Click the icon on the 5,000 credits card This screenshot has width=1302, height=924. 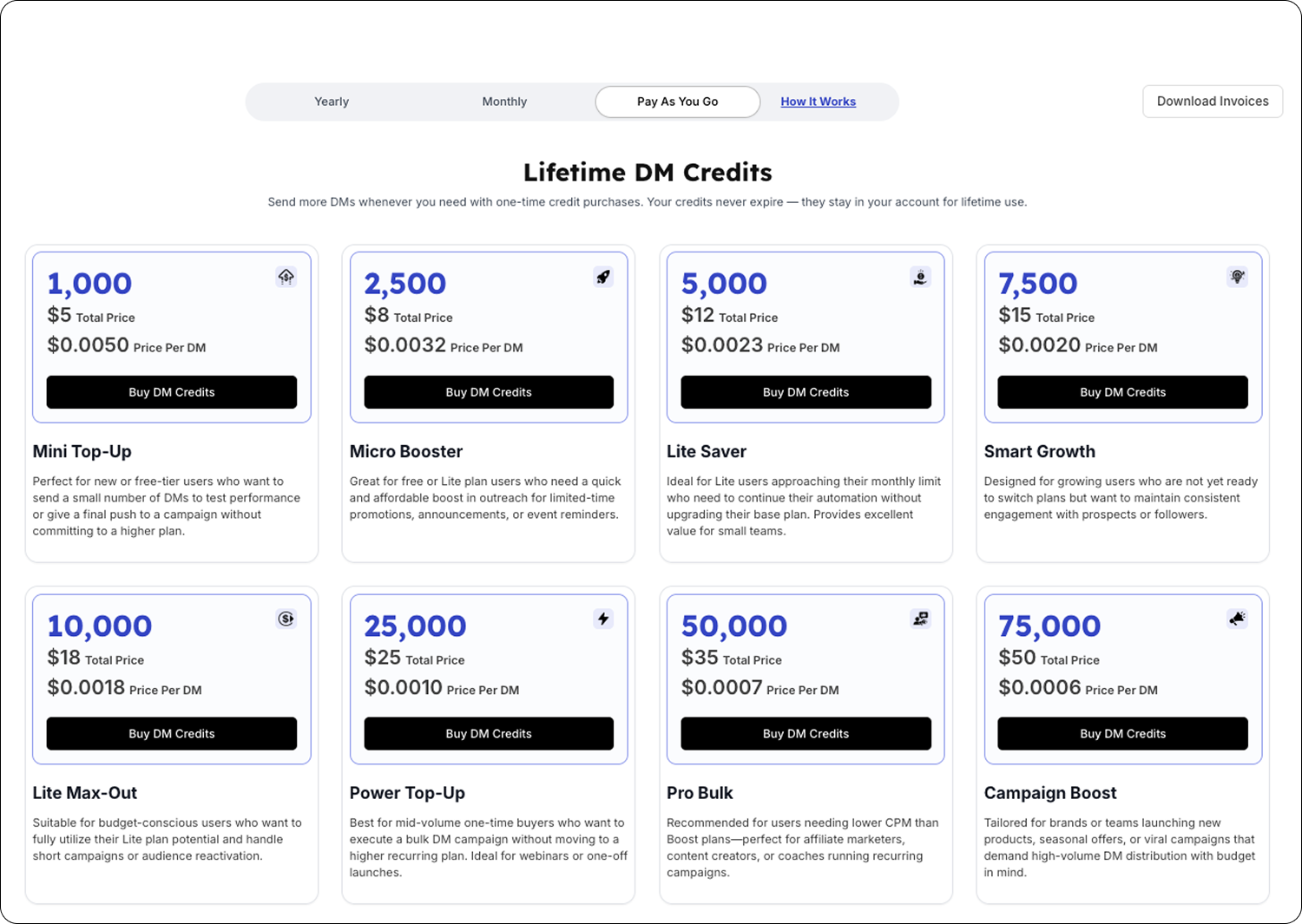click(x=920, y=277)
